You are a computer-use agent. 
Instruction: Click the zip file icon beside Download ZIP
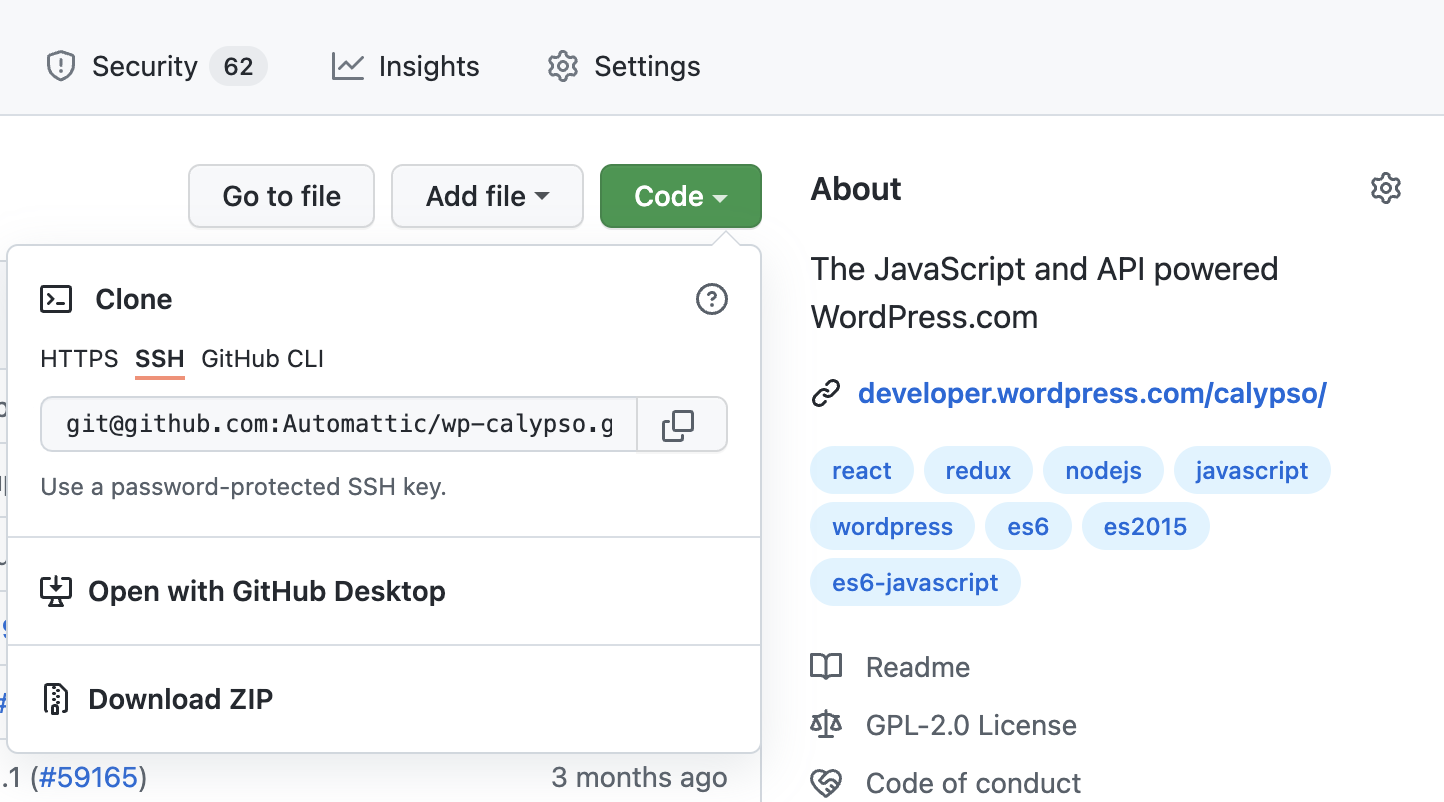56,699
